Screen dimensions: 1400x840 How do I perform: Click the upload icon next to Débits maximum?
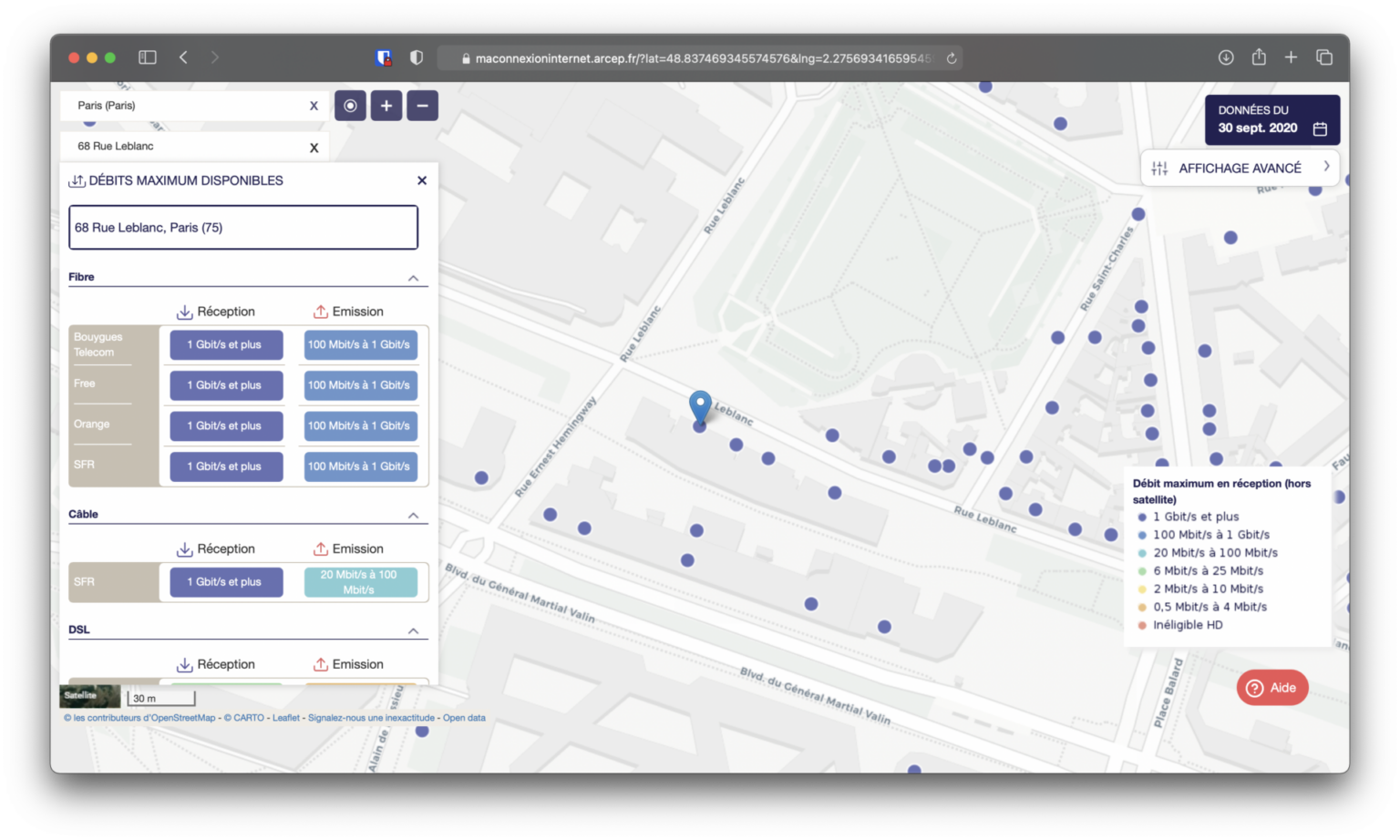[x=77, y=181]
